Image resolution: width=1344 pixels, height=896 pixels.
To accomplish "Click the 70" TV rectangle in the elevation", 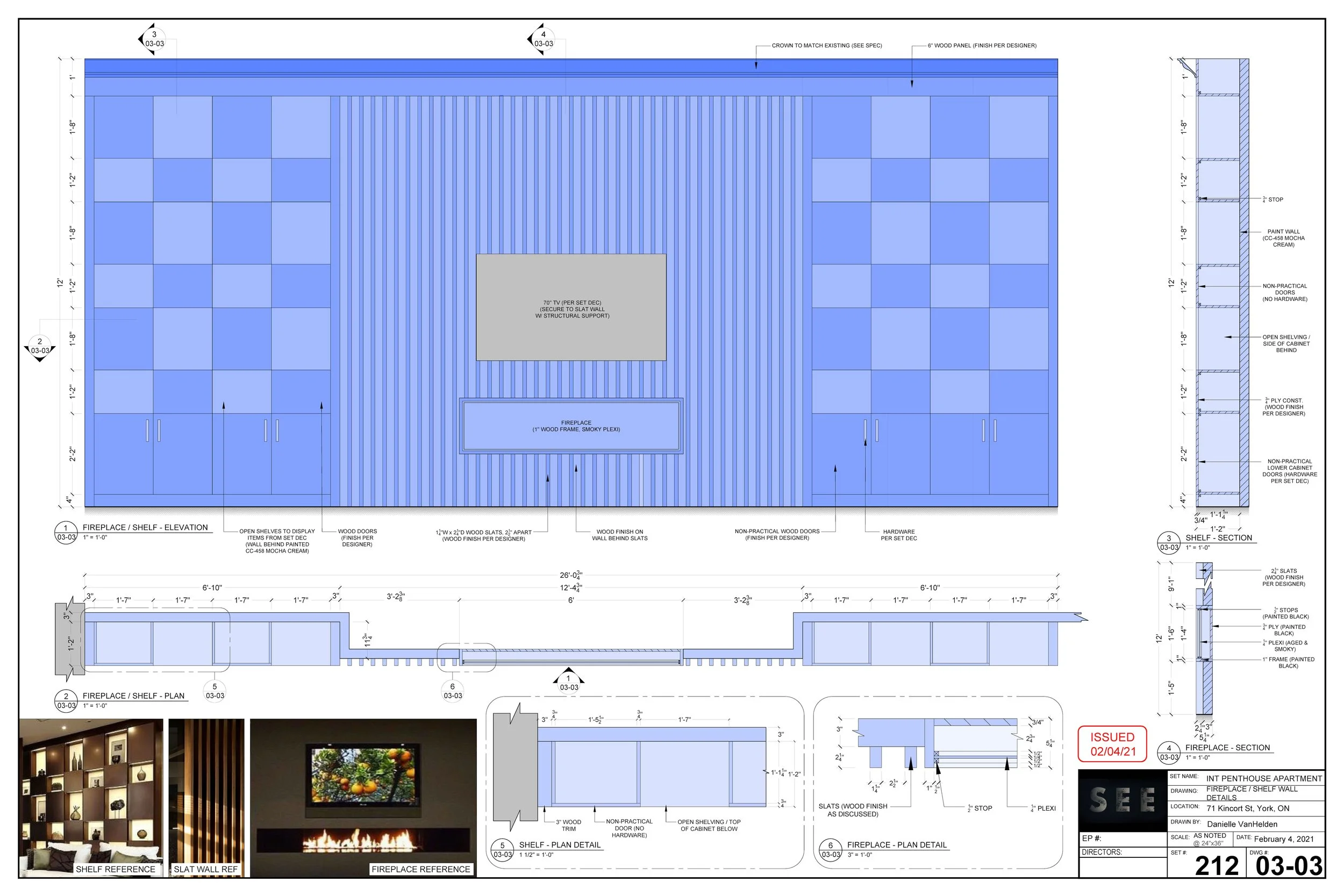I will pos(571,307).
